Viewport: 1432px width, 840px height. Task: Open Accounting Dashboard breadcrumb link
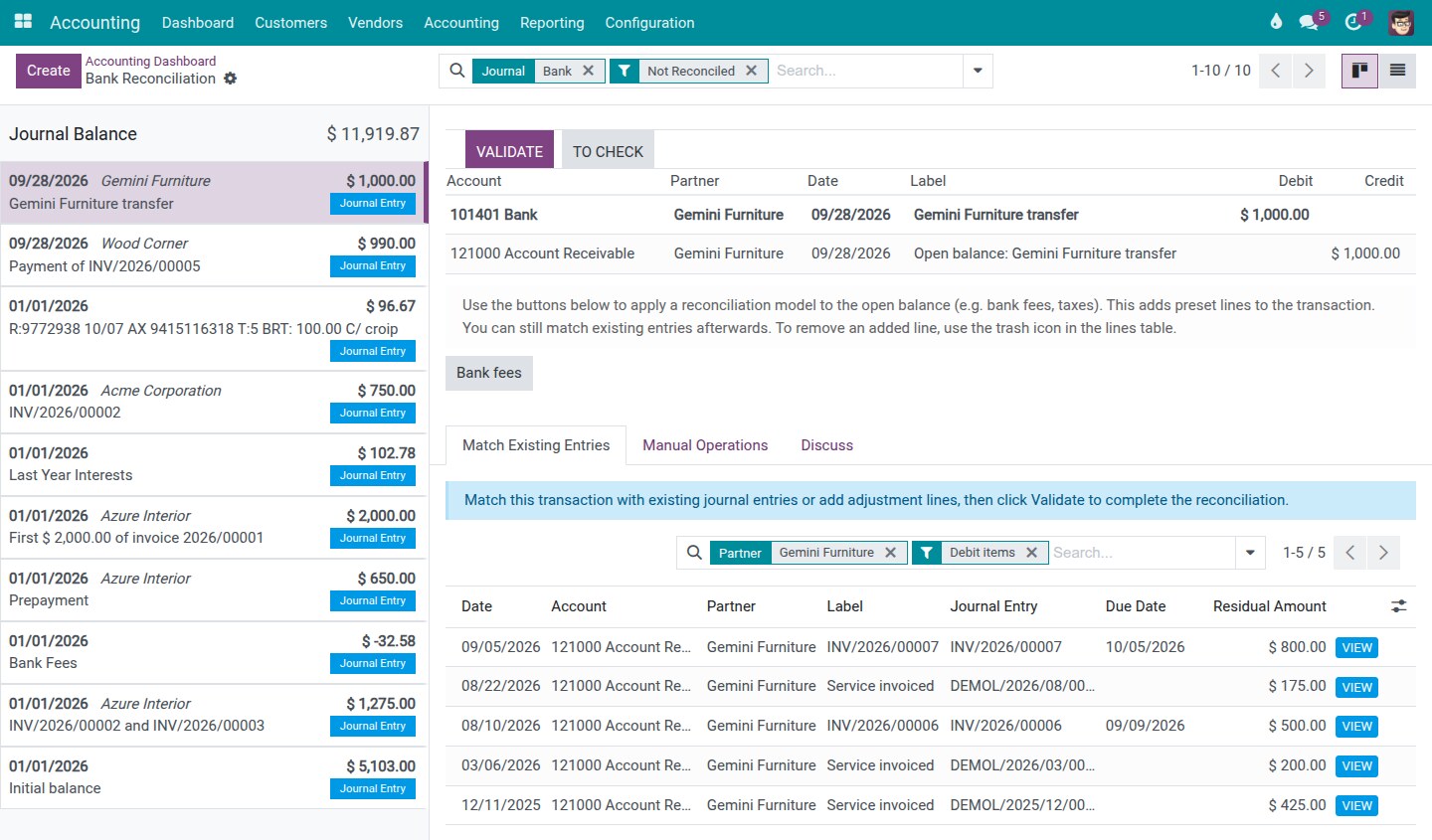[150, 61]
